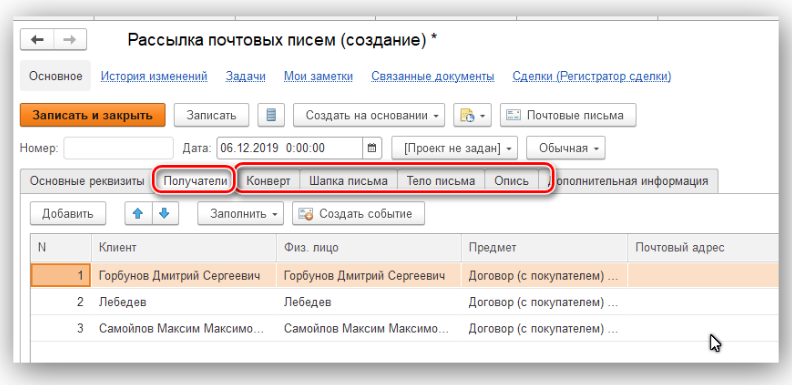Open the Опись tab
792x385 pixels.
(x=511, y=181)
